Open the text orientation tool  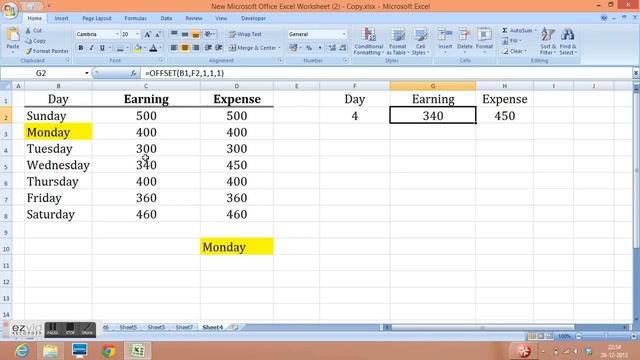click(209, 34)
